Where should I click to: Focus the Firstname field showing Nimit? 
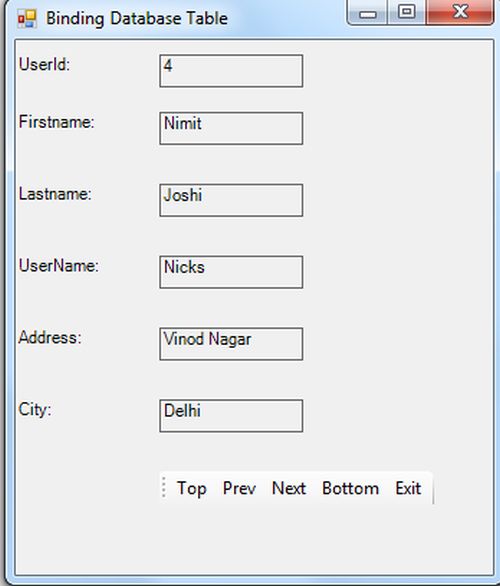point(231,128)
